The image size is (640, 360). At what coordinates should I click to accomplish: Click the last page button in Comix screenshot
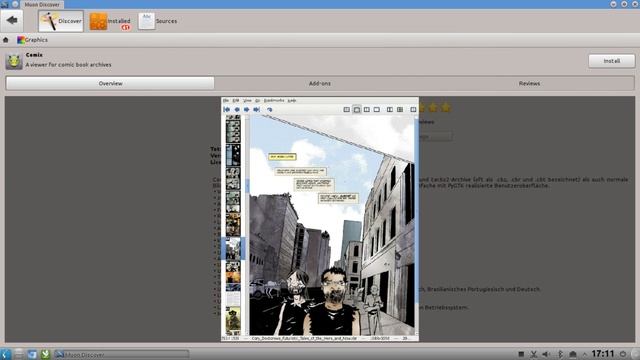257,109
